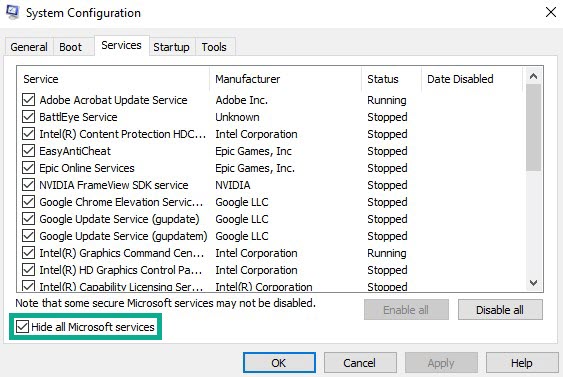563x377 pixels.
Task: Open the Tools tab
Action: click(214, 47)
